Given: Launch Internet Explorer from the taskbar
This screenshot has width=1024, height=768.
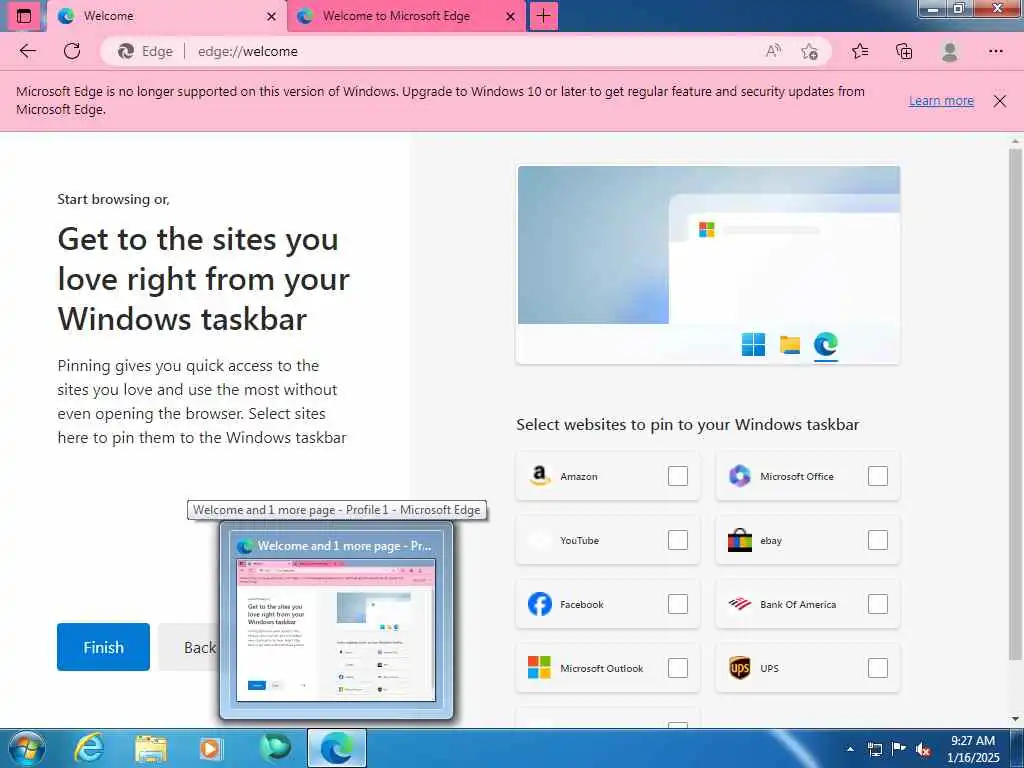Looking at the screenshot, I should coord(88,748).
